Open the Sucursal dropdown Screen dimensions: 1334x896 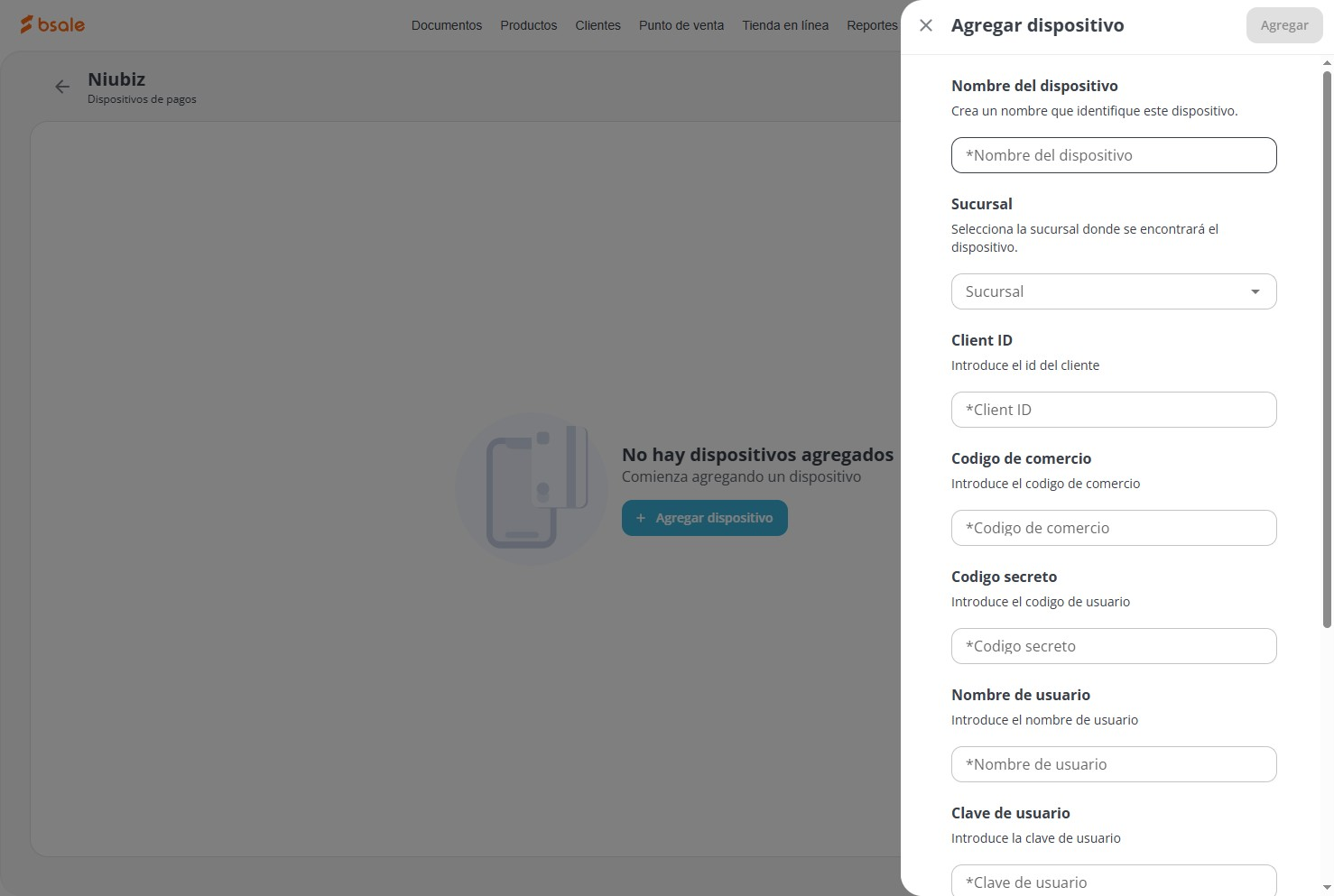(1114, 291)
